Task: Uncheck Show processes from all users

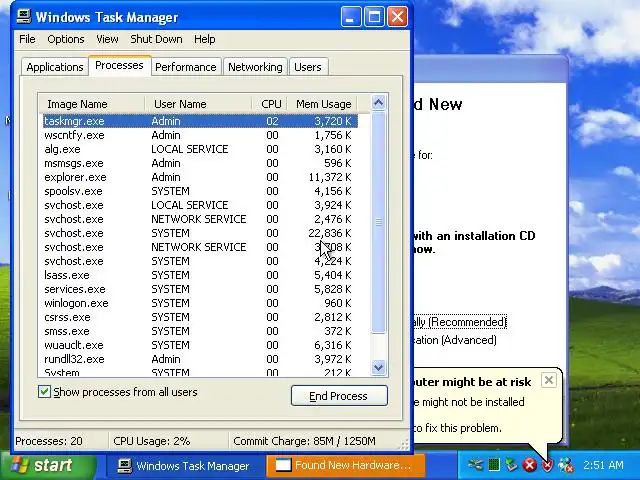Action: click(44, 392)
